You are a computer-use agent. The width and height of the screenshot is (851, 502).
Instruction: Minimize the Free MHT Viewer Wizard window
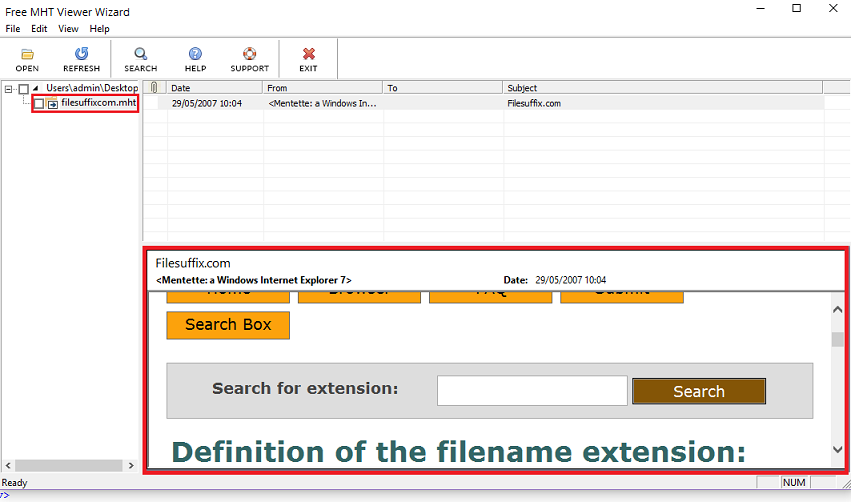pyautogui.click(x=760, y=8)
